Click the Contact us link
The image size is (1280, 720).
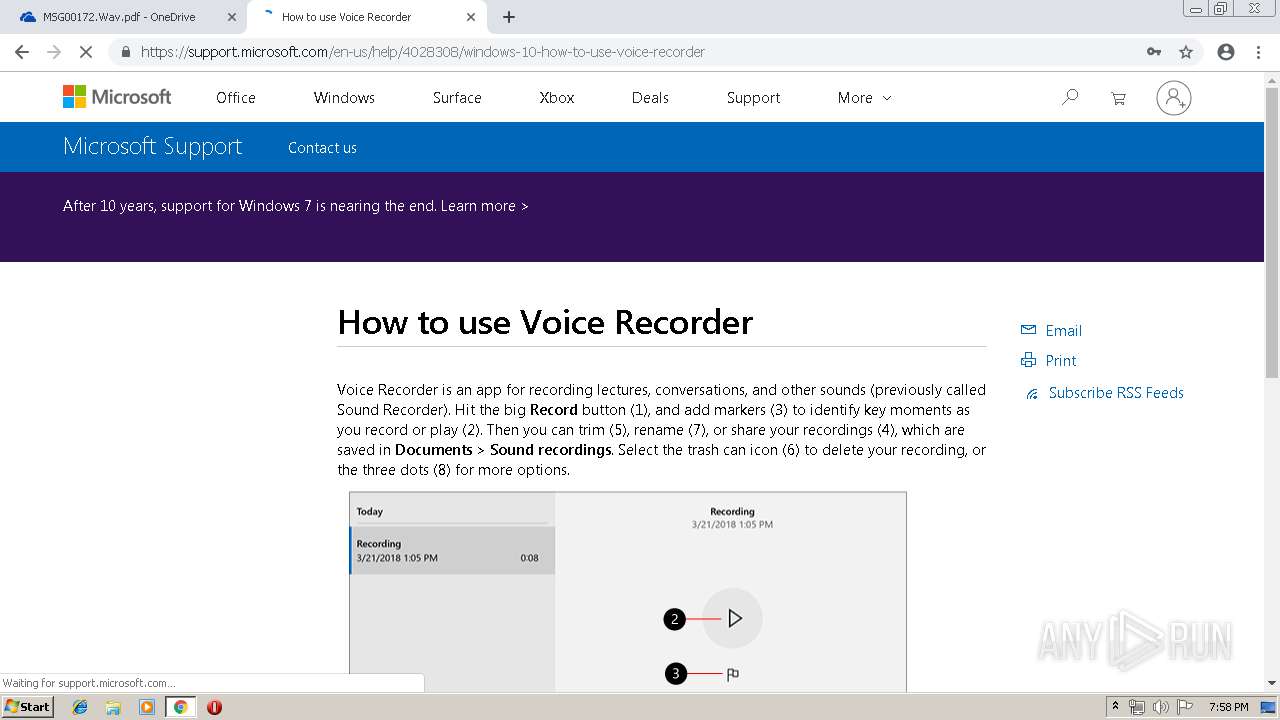coord(322,148)
